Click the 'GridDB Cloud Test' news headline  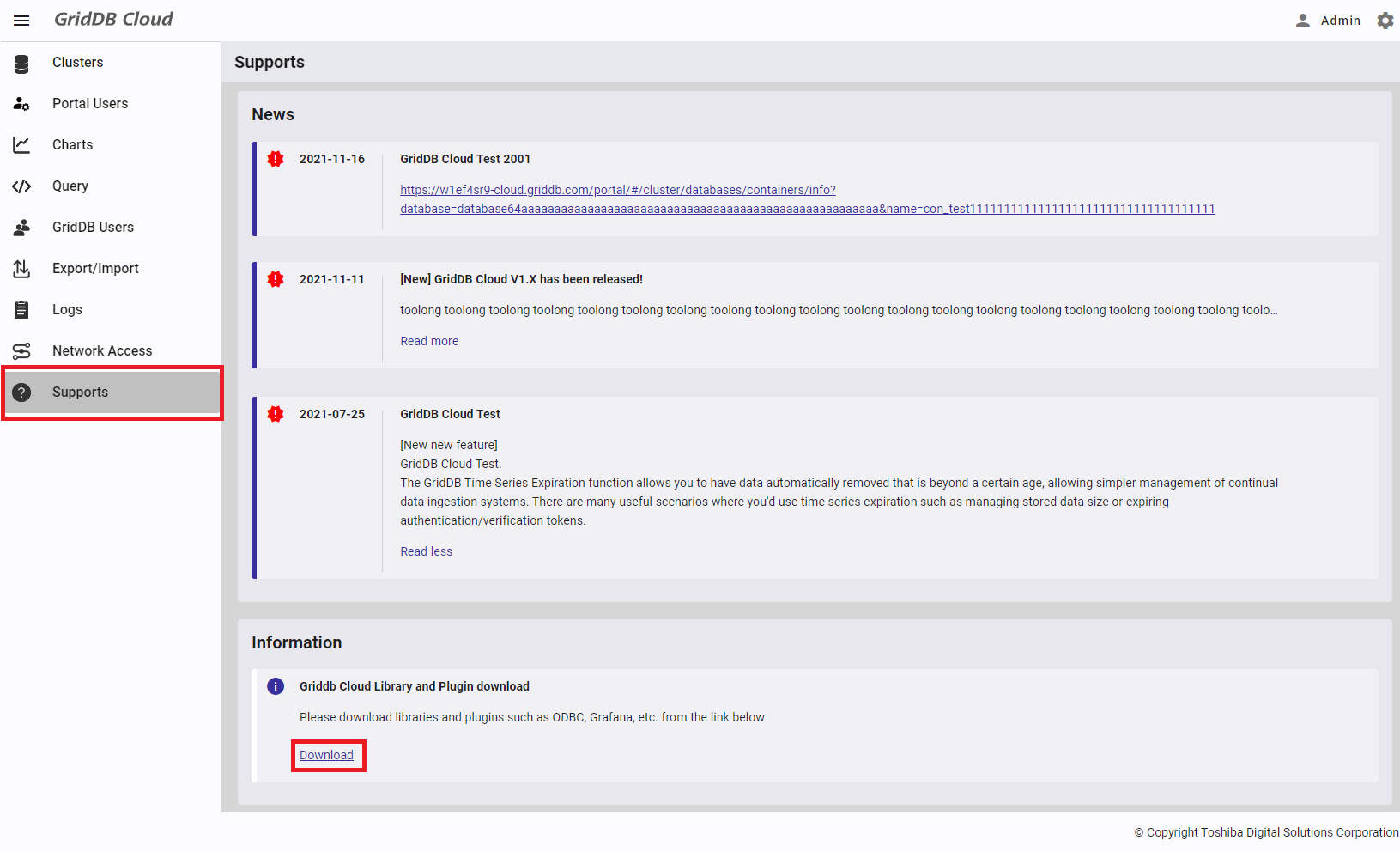[450, 414]
